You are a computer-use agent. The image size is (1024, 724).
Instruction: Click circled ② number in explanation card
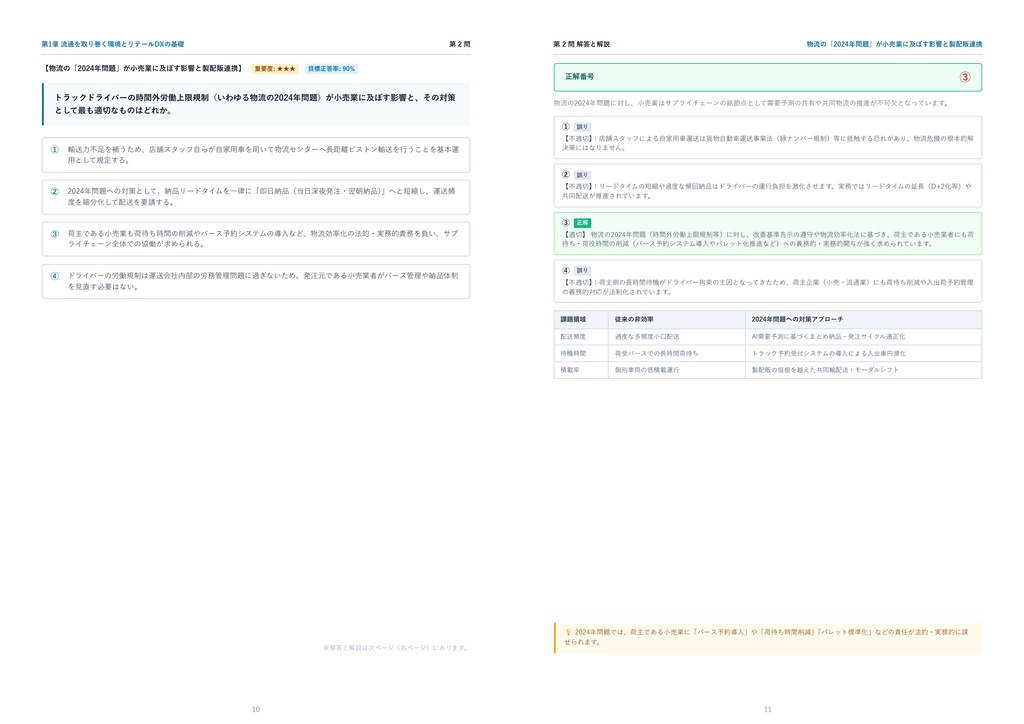566,175
